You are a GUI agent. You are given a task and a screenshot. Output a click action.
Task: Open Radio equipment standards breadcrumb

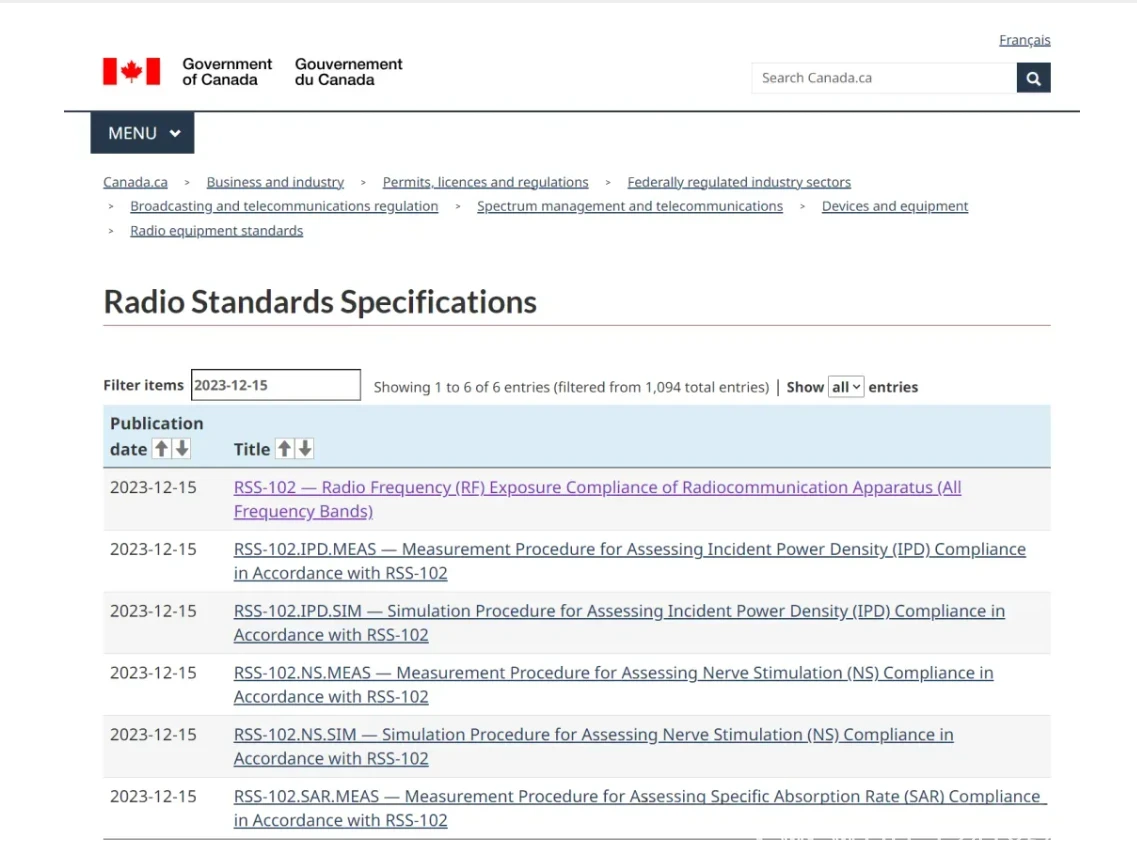point(216,231)
